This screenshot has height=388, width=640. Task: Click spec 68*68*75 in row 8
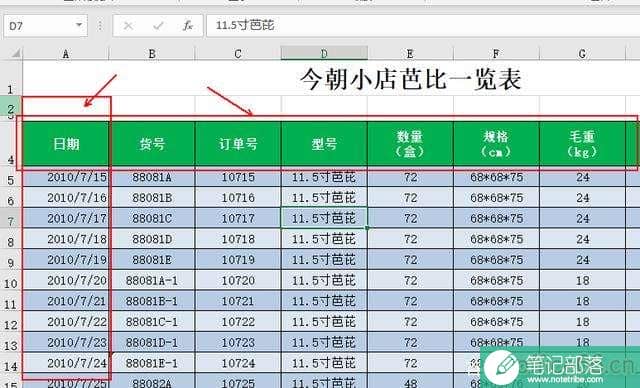pos(496,239)
